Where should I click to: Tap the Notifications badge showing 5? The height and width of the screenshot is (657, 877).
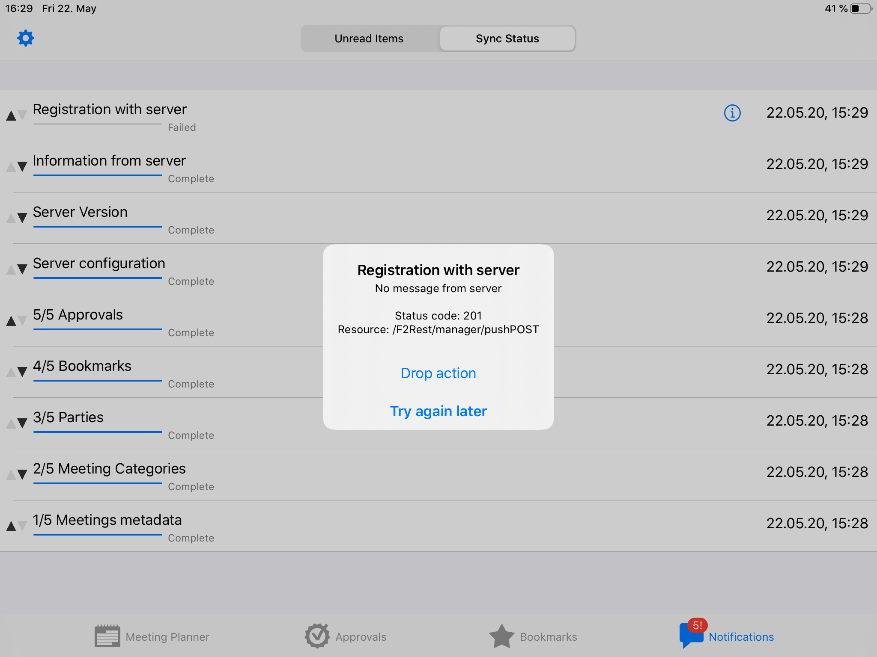coord(697,625)
